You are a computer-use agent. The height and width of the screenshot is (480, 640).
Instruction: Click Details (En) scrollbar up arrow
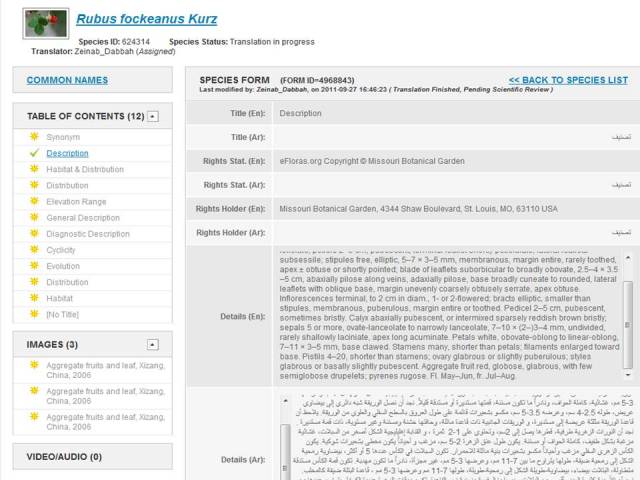(x=628, y=258)
